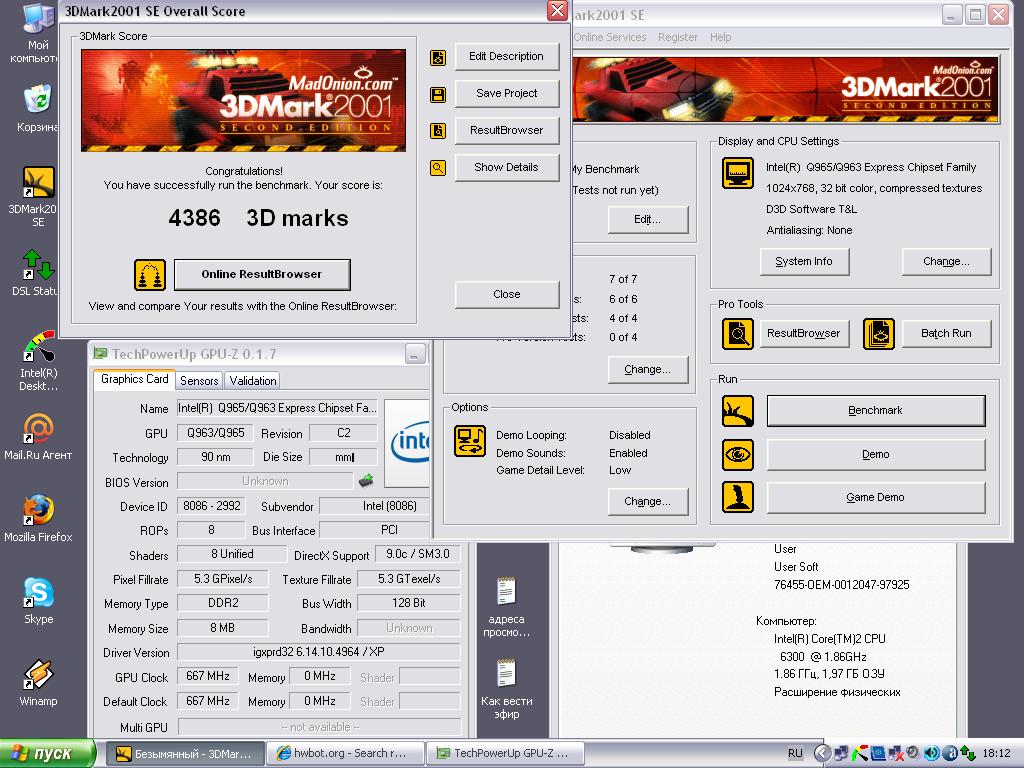Switch to the Sensors tab in GPU-Z

click(x=199, y=381)
